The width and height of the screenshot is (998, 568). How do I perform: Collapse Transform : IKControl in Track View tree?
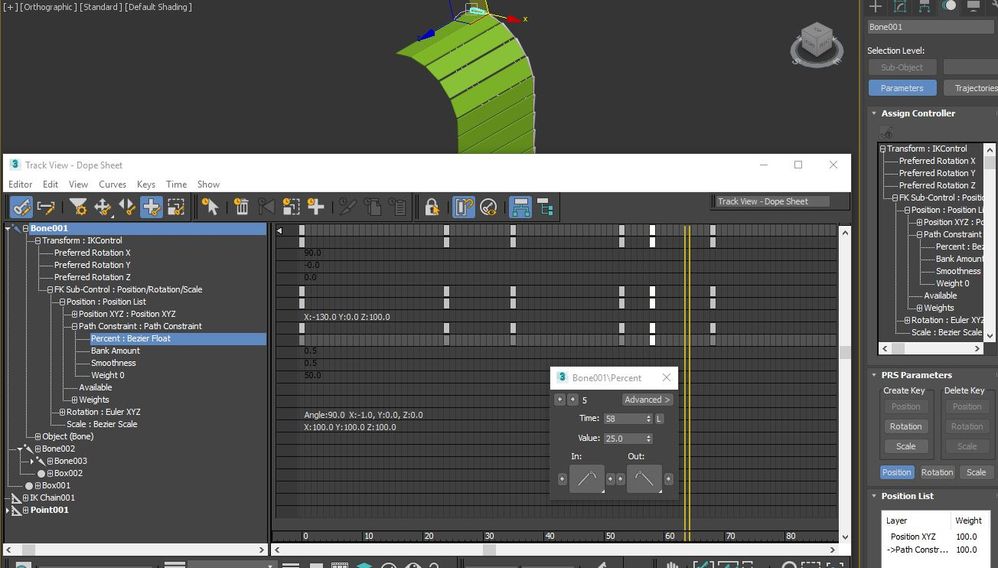pos(38,241)
